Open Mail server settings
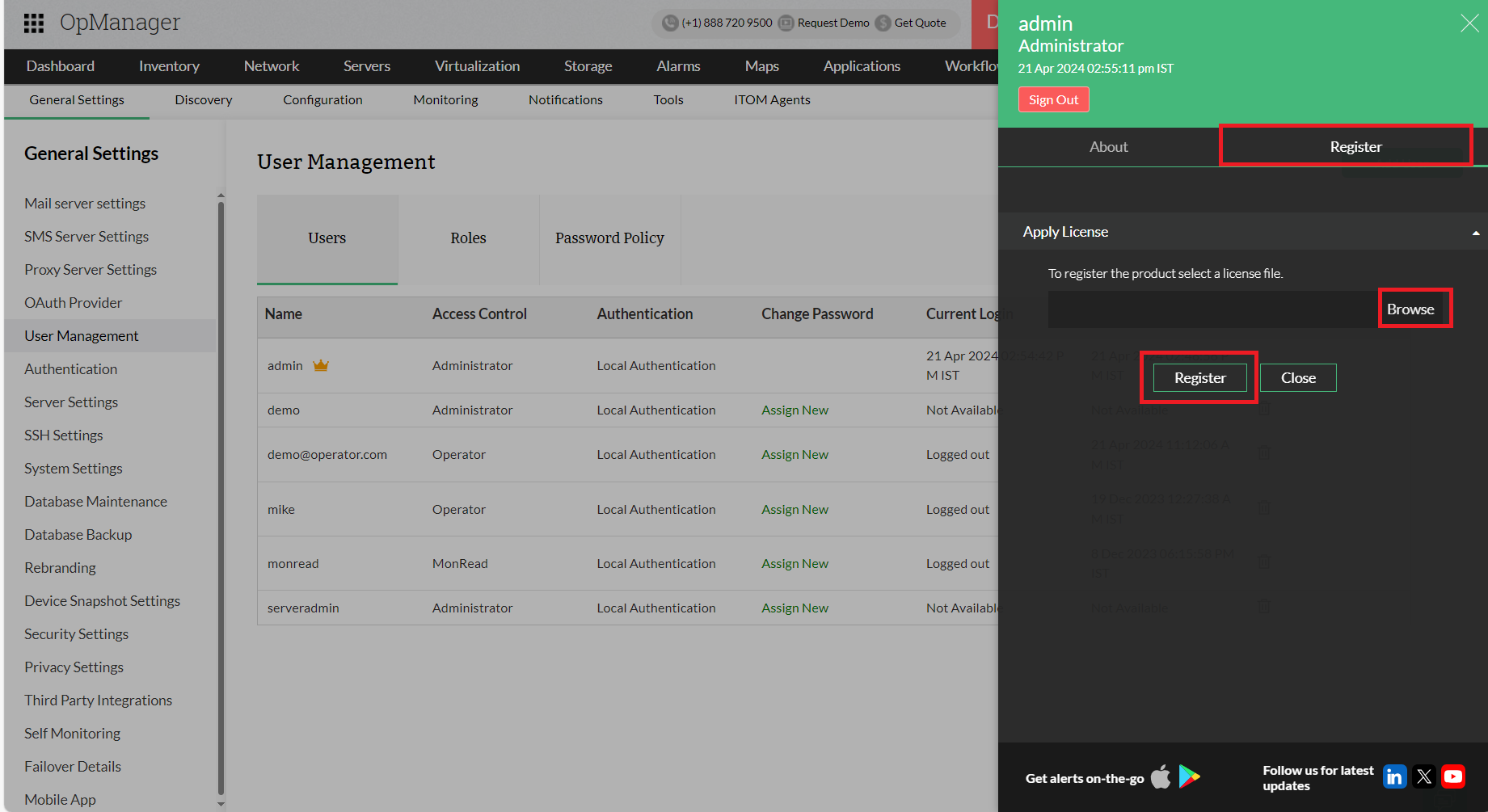The height and width of the screenshot is (812, 1488). [x=85, y=204]
